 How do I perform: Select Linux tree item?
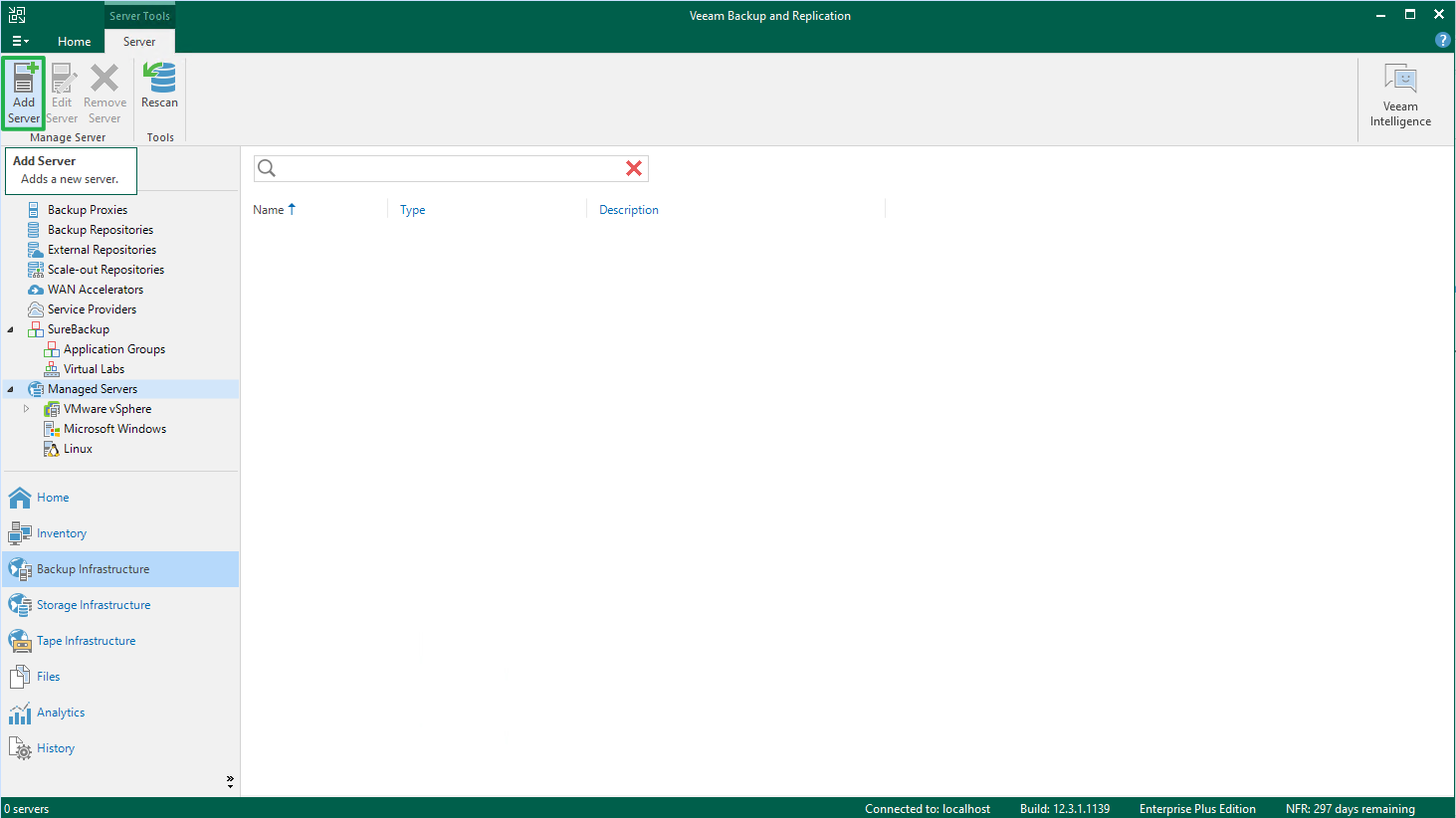click(78, 449)
